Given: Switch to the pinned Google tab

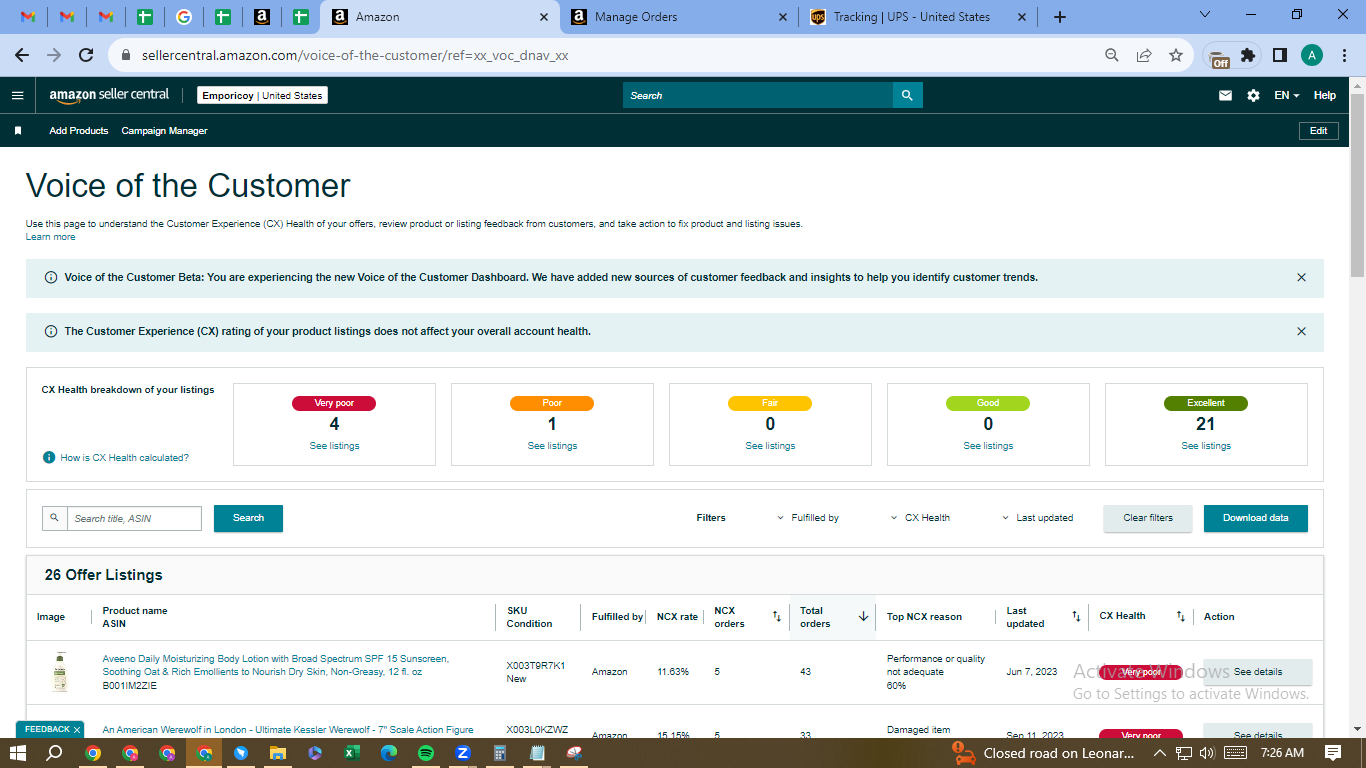Looking at the screenshot, I should click(x=183, y=17).
